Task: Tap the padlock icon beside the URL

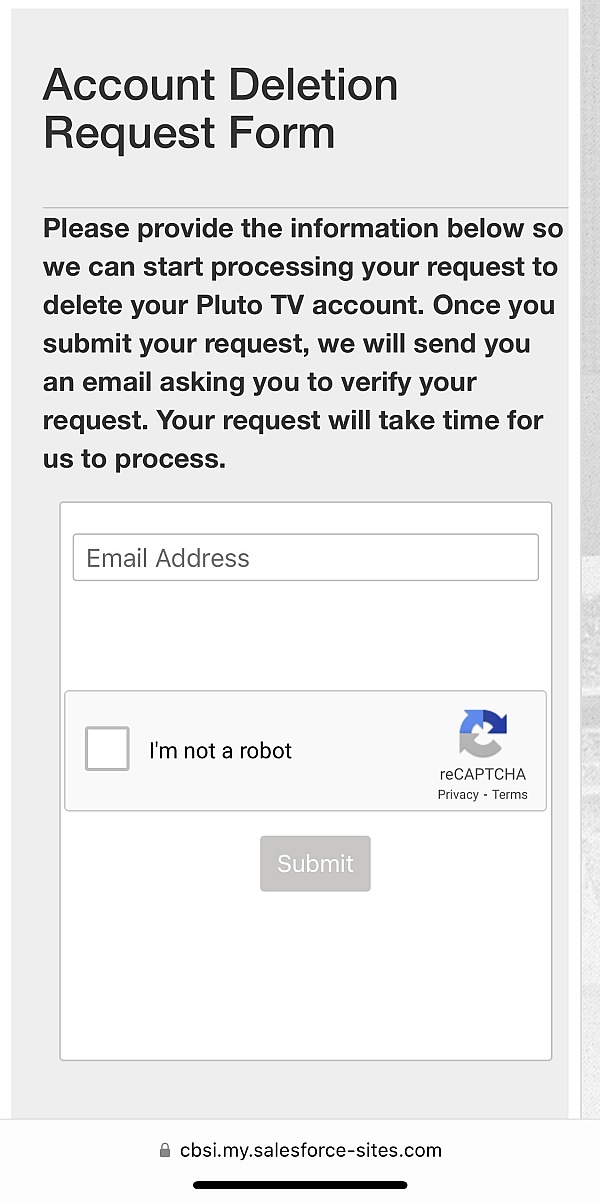Action: point(165,1151)
